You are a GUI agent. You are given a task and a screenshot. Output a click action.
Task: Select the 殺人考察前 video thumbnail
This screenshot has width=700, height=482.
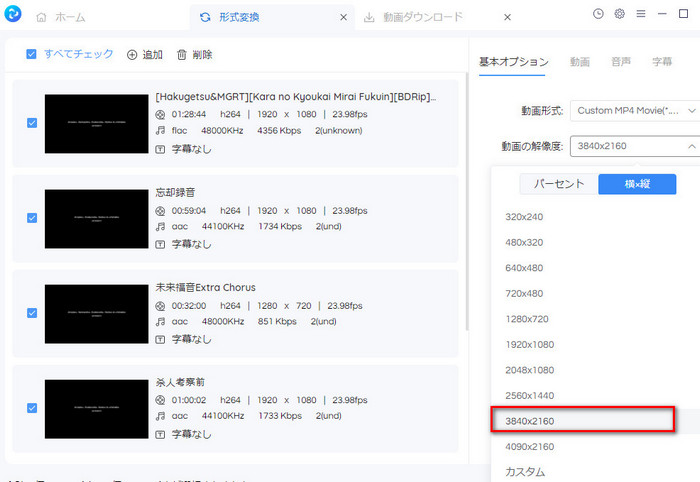(x=96, y=409)
